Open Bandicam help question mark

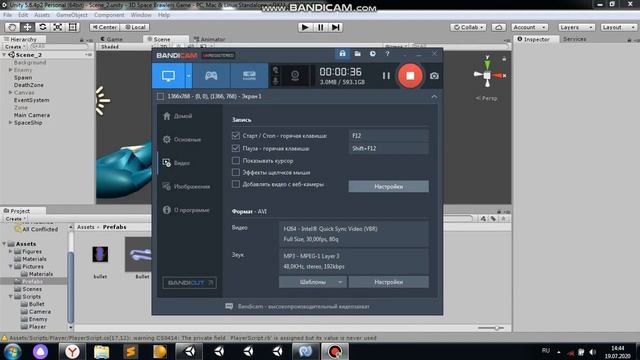(388, 54)
